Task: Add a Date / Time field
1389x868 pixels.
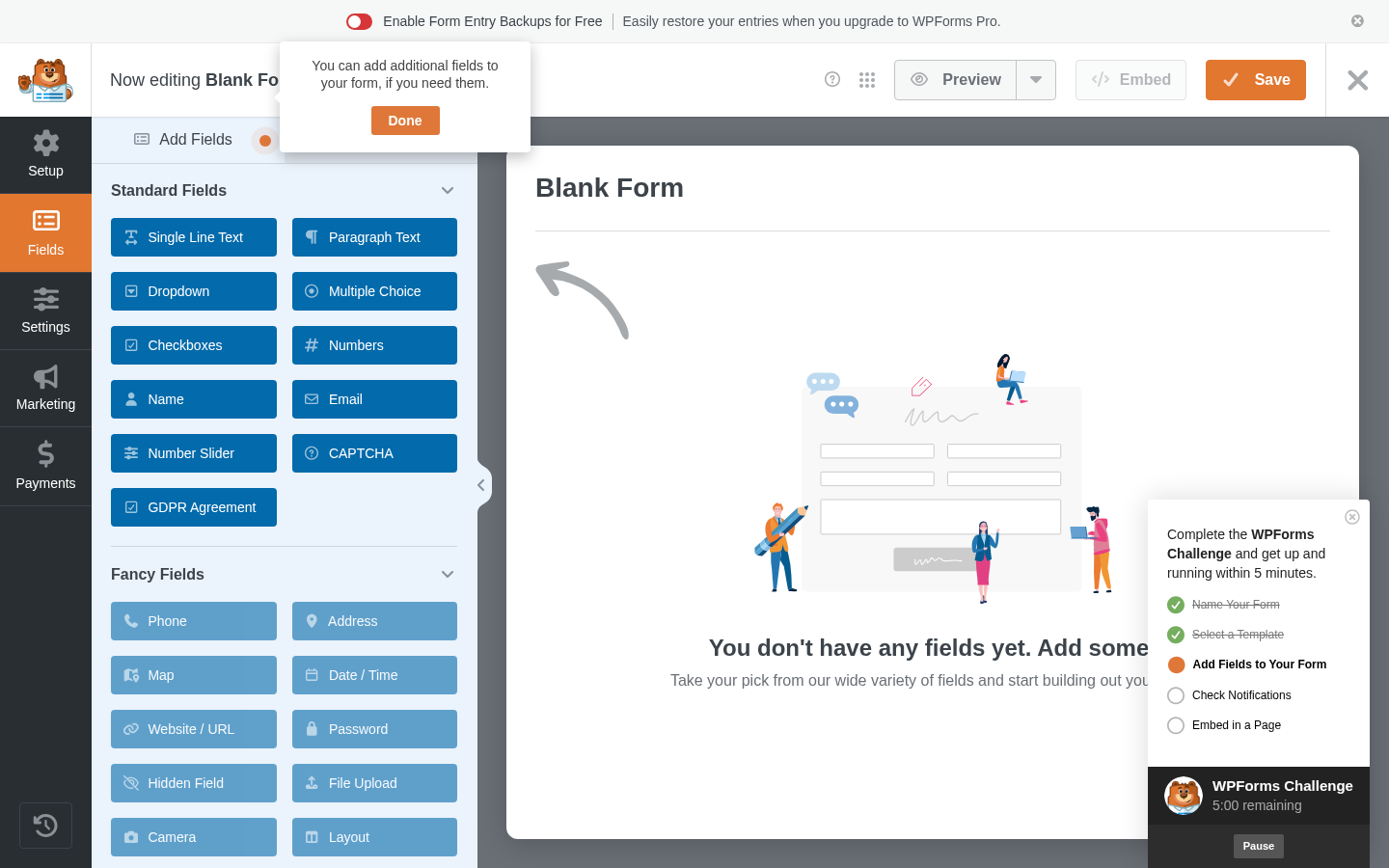Action: [x=374, y=675]
